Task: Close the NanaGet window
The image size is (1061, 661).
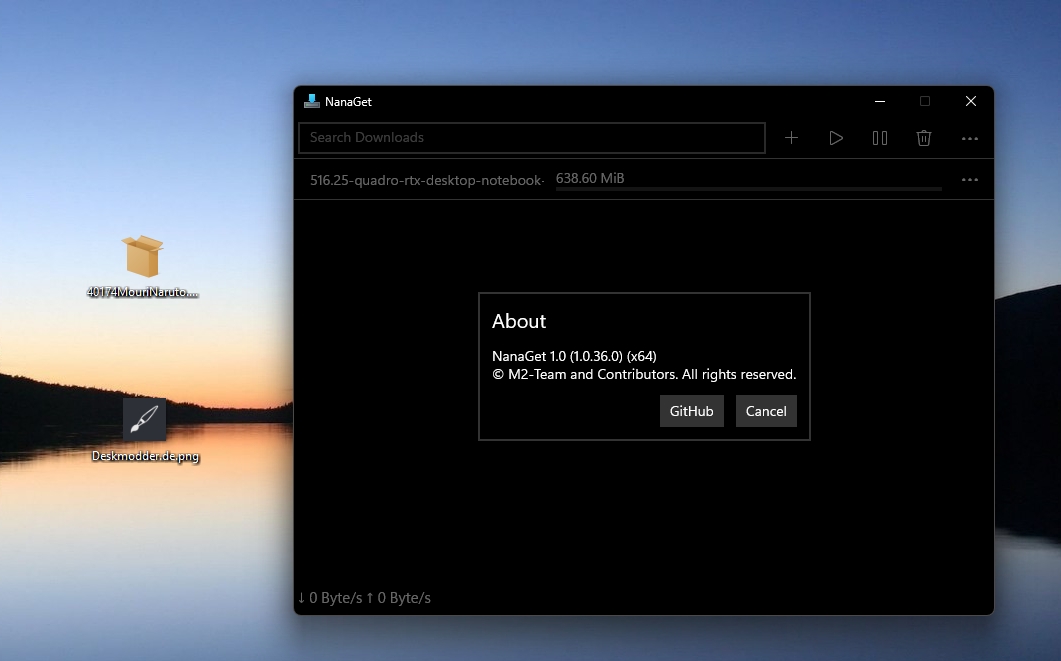Action: click(970, 101)
